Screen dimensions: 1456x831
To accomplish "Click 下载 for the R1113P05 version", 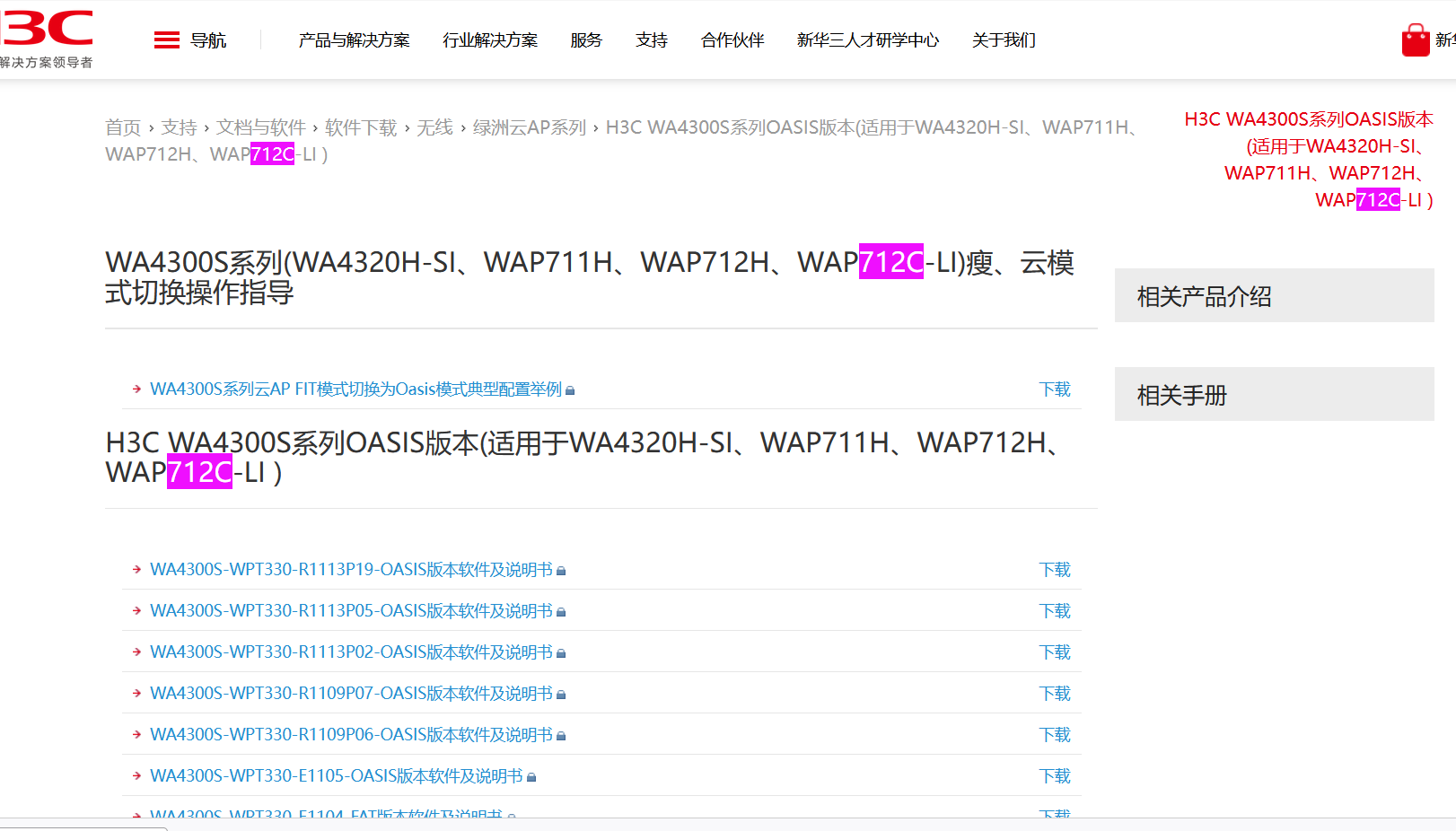I will click(1055, 611).
